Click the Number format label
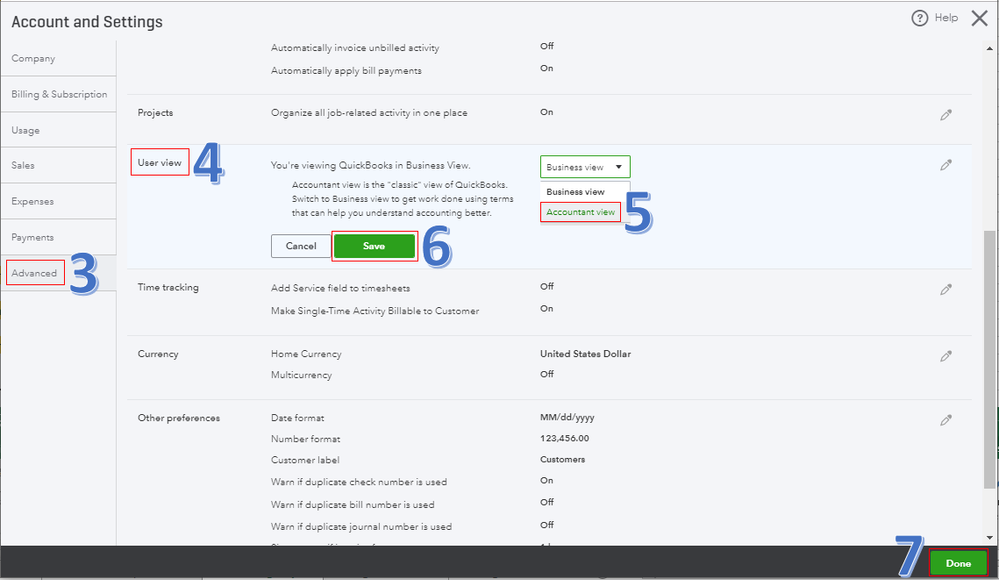The image size is (999, 580). [305, 439]
